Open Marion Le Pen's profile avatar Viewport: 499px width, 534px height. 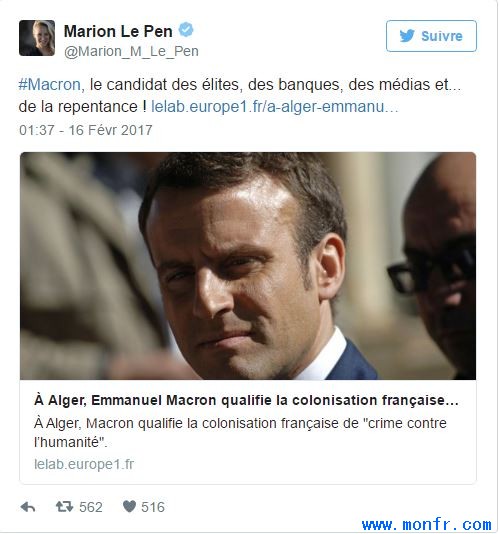click(x=37, y=38)
